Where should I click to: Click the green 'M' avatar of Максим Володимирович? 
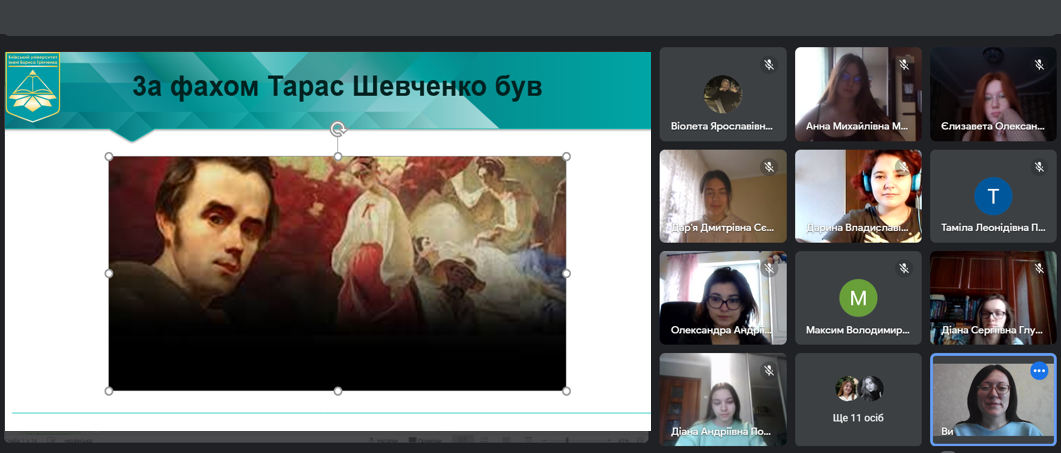point(858,298)
